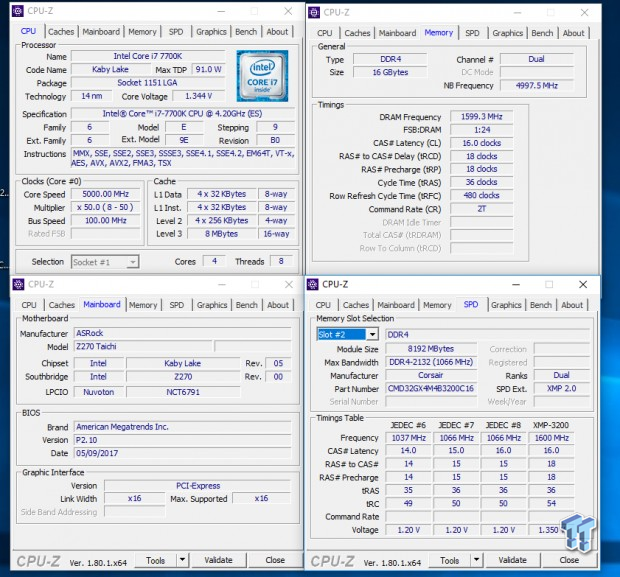The image size is (620, 577).
Task: Switch to Mainboard tab in the CPU window
Action: pos(101,32)
